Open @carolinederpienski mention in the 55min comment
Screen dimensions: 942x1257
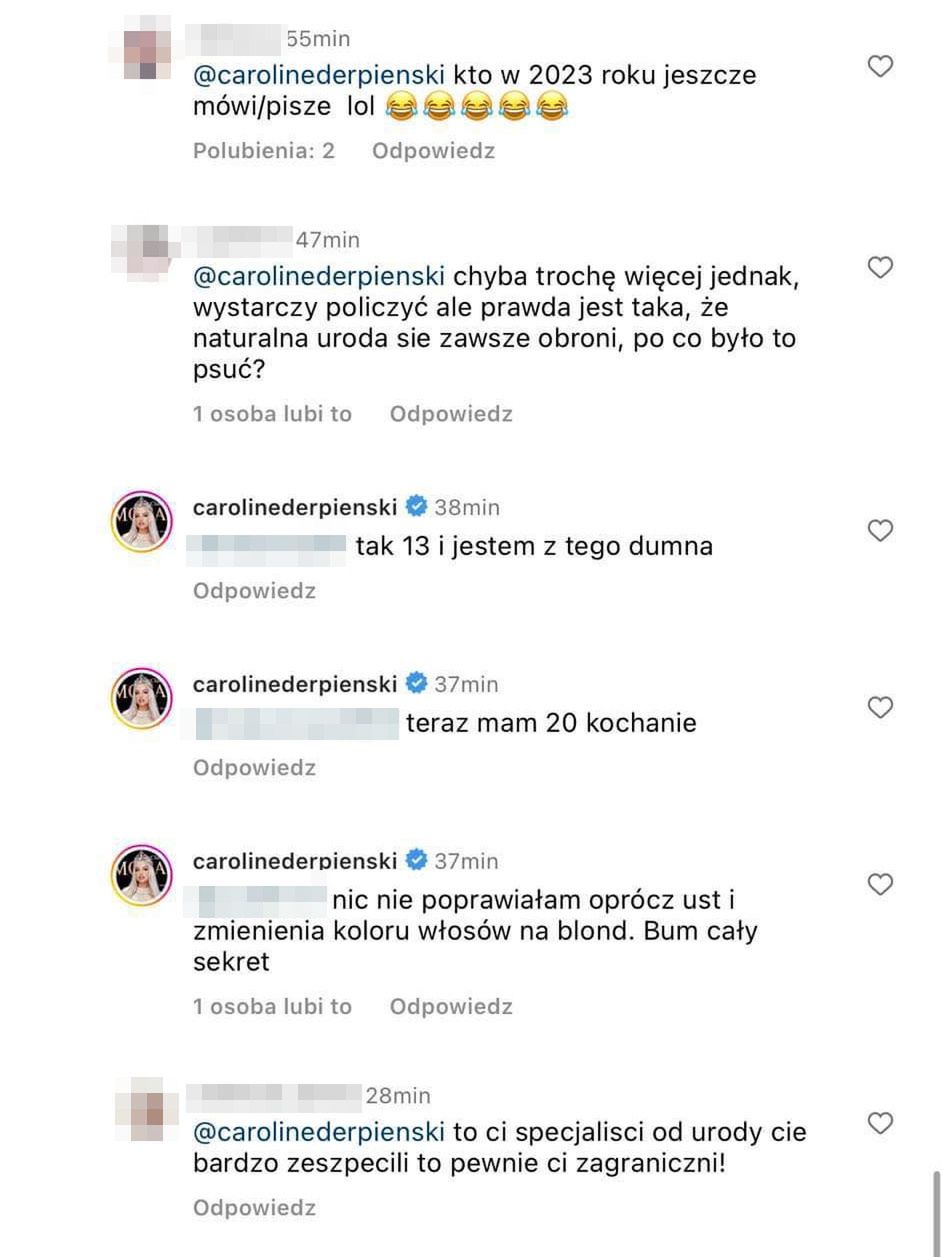[x=319, y=75]
